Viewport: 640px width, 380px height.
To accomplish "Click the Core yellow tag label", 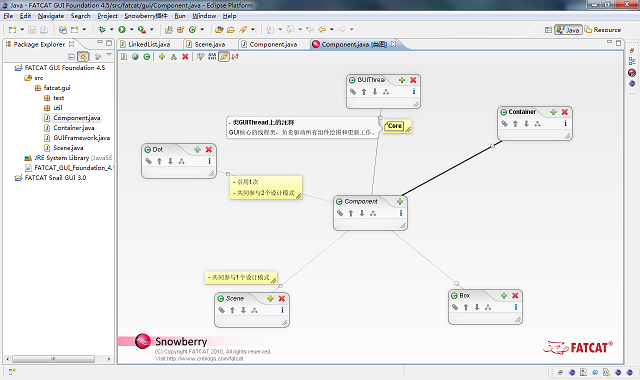I will tap(395, 126).
